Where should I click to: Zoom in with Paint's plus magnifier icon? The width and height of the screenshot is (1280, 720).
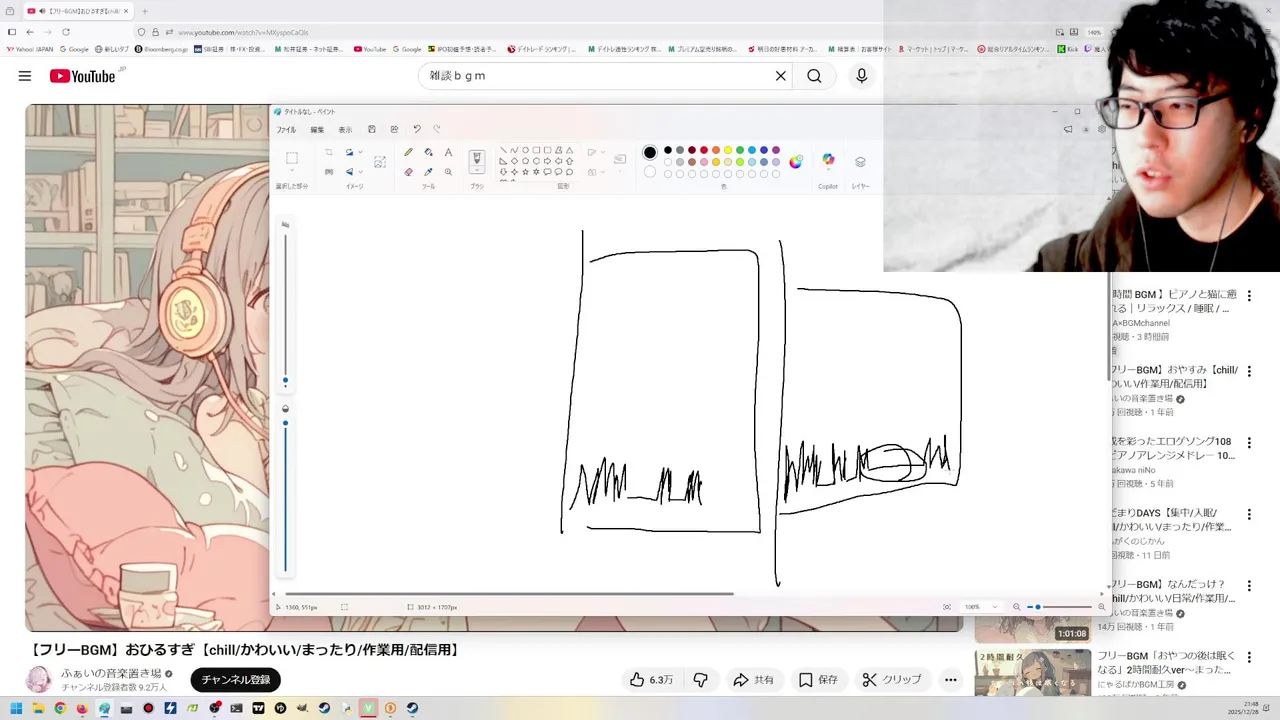1102,607
